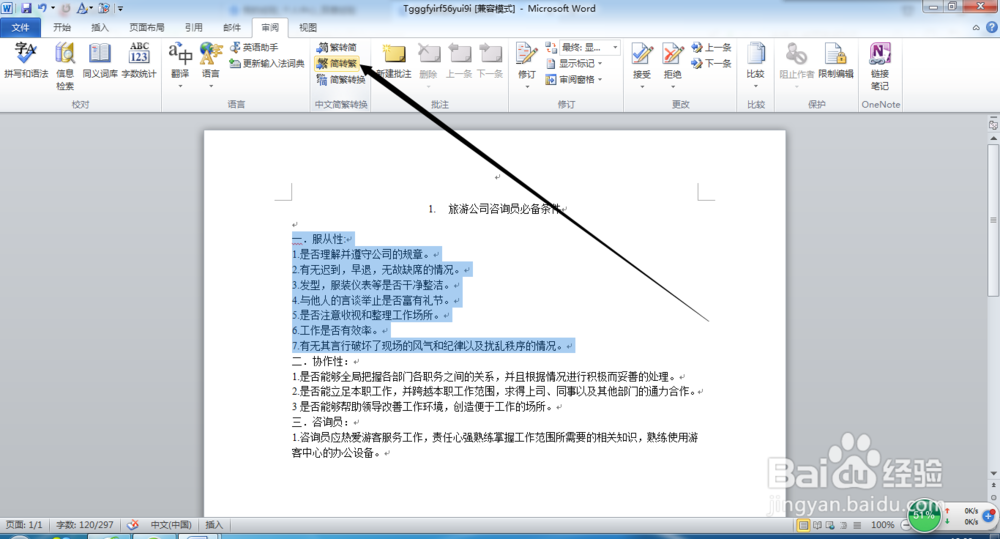Click the heading text 旅游公司咨询员必备条件
Viewport: 1000px width, 539px height.
click(504, 209)
